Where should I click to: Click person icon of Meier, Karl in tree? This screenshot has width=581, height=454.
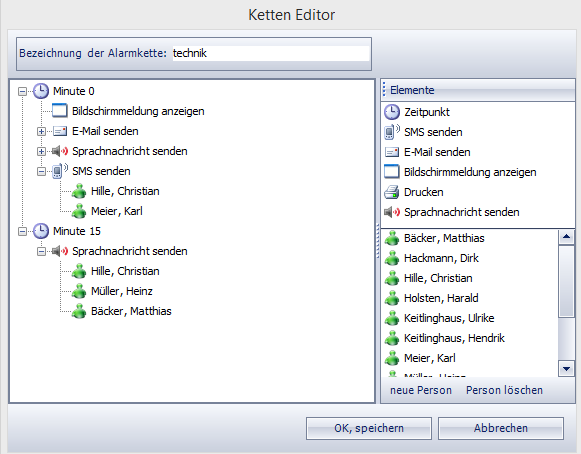pyautogui.click(x=79, y=211)
